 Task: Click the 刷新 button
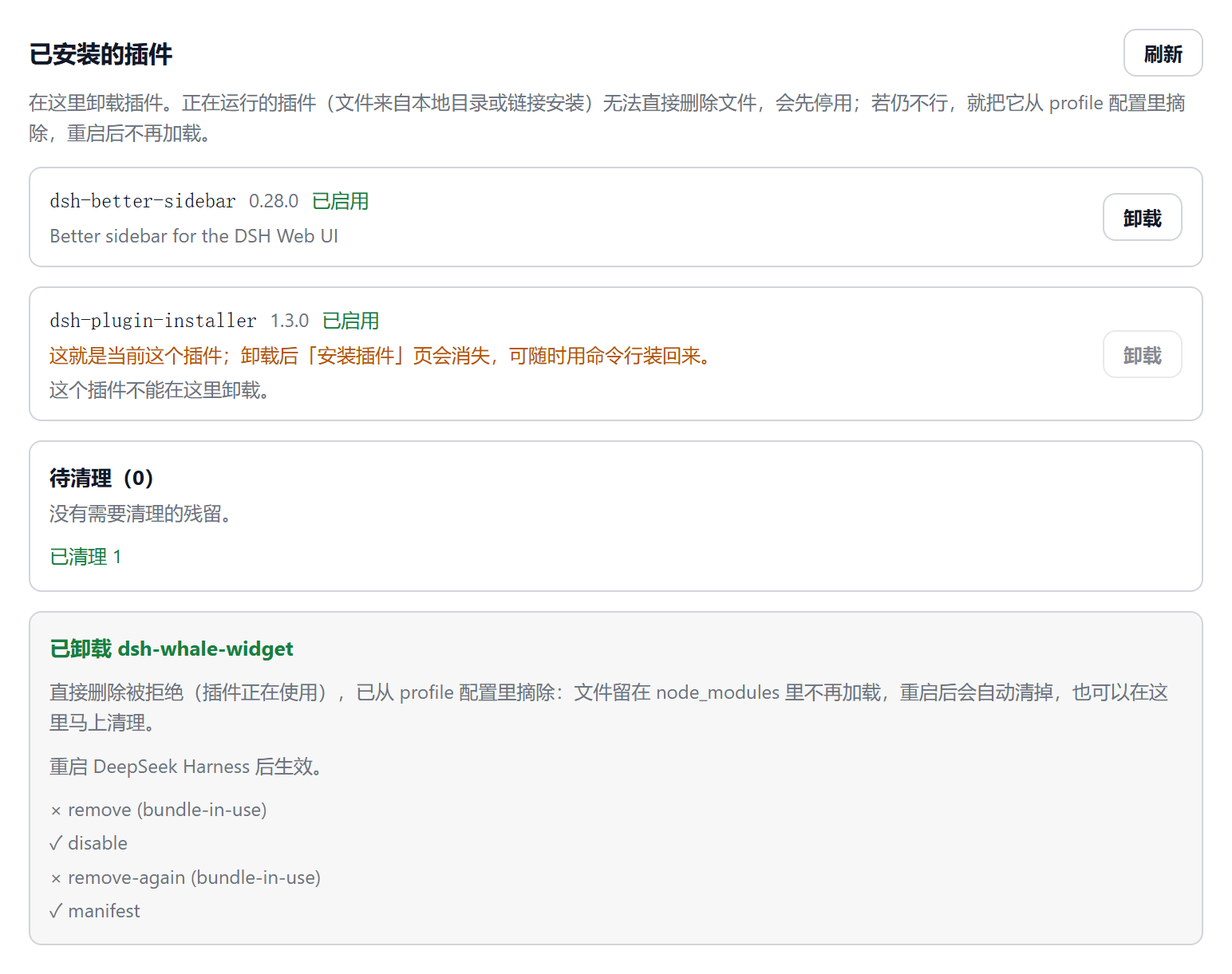(1163, 53)
